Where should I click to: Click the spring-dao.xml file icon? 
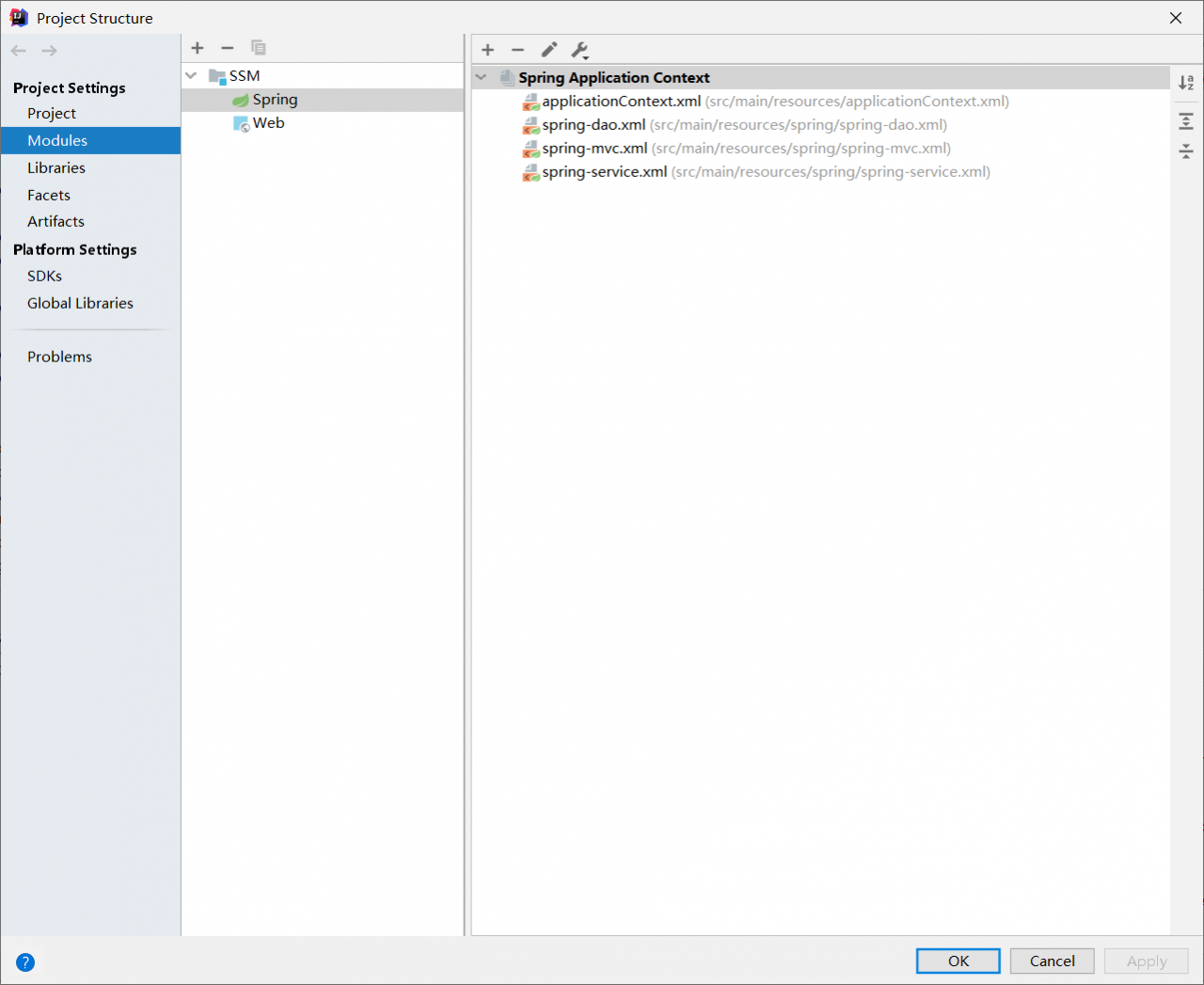click(531, 125)
